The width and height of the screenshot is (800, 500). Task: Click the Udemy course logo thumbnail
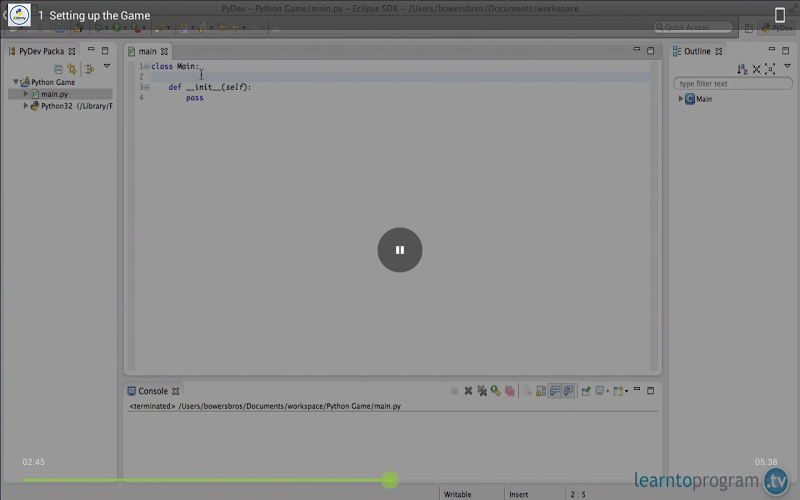pyautogui.click(x=19, y=15)
